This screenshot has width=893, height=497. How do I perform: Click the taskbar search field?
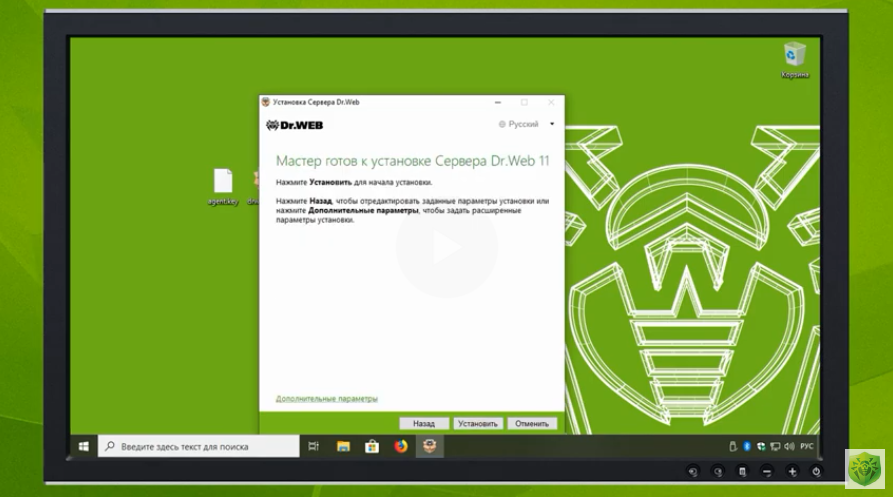199,446
